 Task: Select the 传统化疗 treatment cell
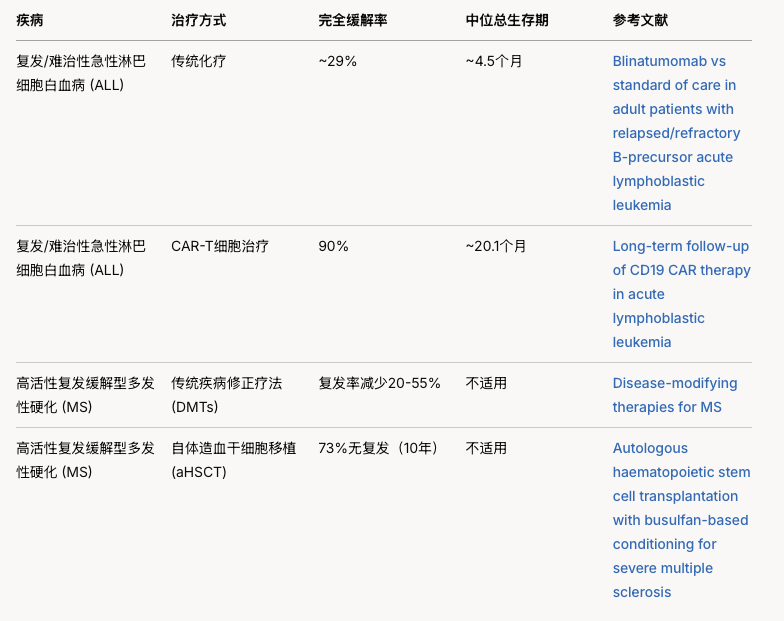point(198,61)
